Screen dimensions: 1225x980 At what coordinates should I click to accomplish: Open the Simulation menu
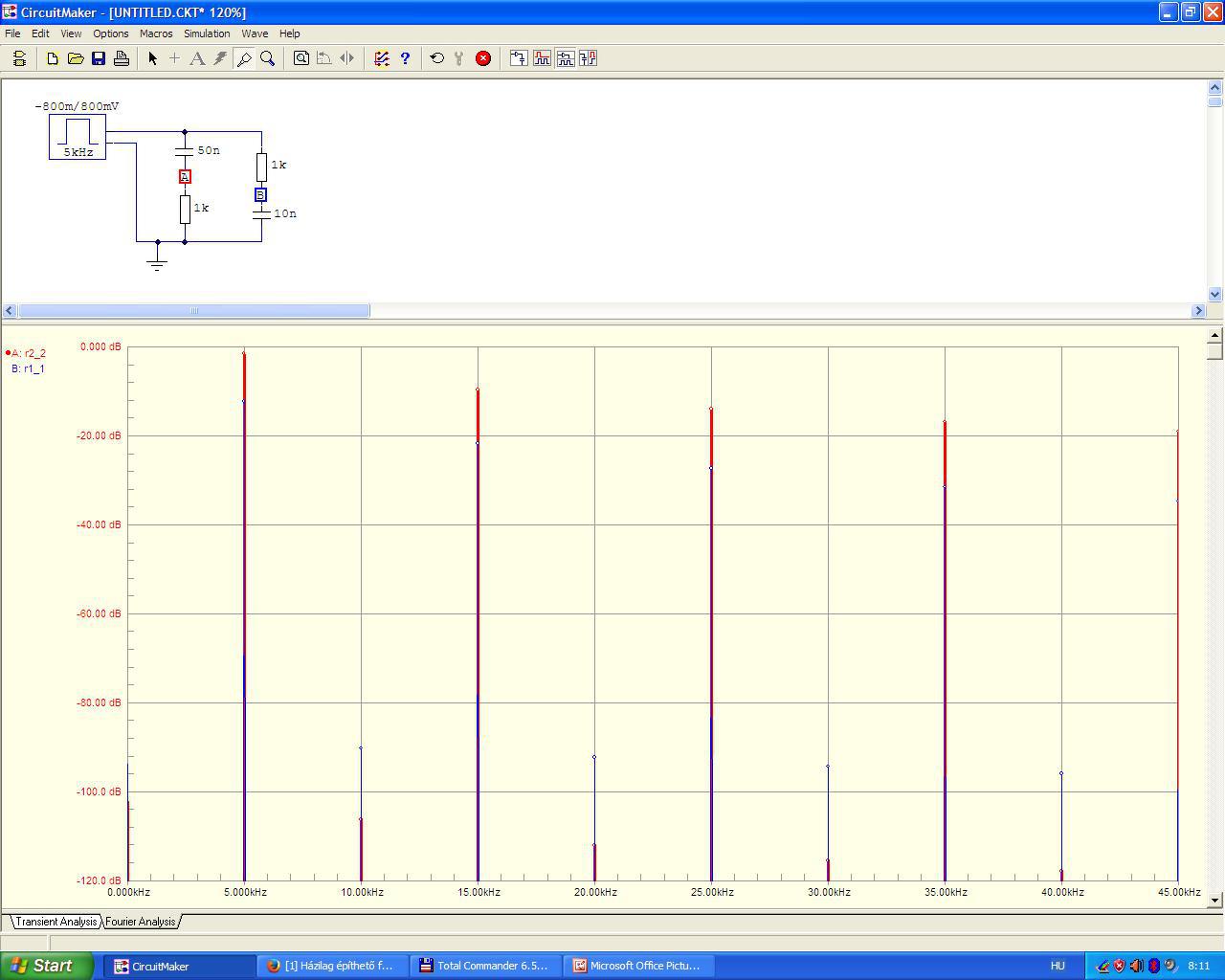(207, 33)
